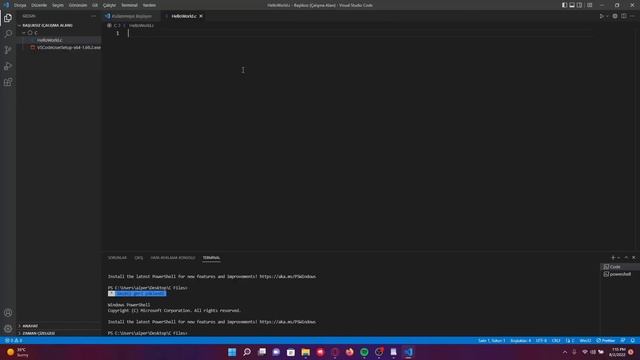This screenshot has height=360, width=640.
Task: Open the Git menu
Action: [95, 5]
